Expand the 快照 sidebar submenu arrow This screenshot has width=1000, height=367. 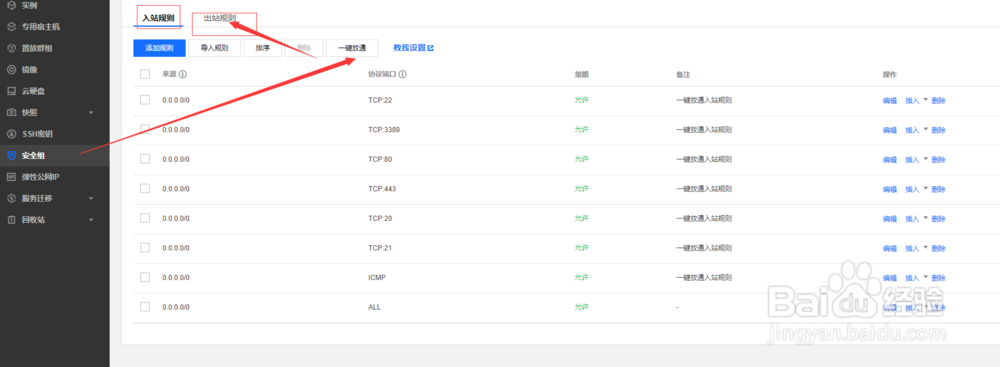91,113
